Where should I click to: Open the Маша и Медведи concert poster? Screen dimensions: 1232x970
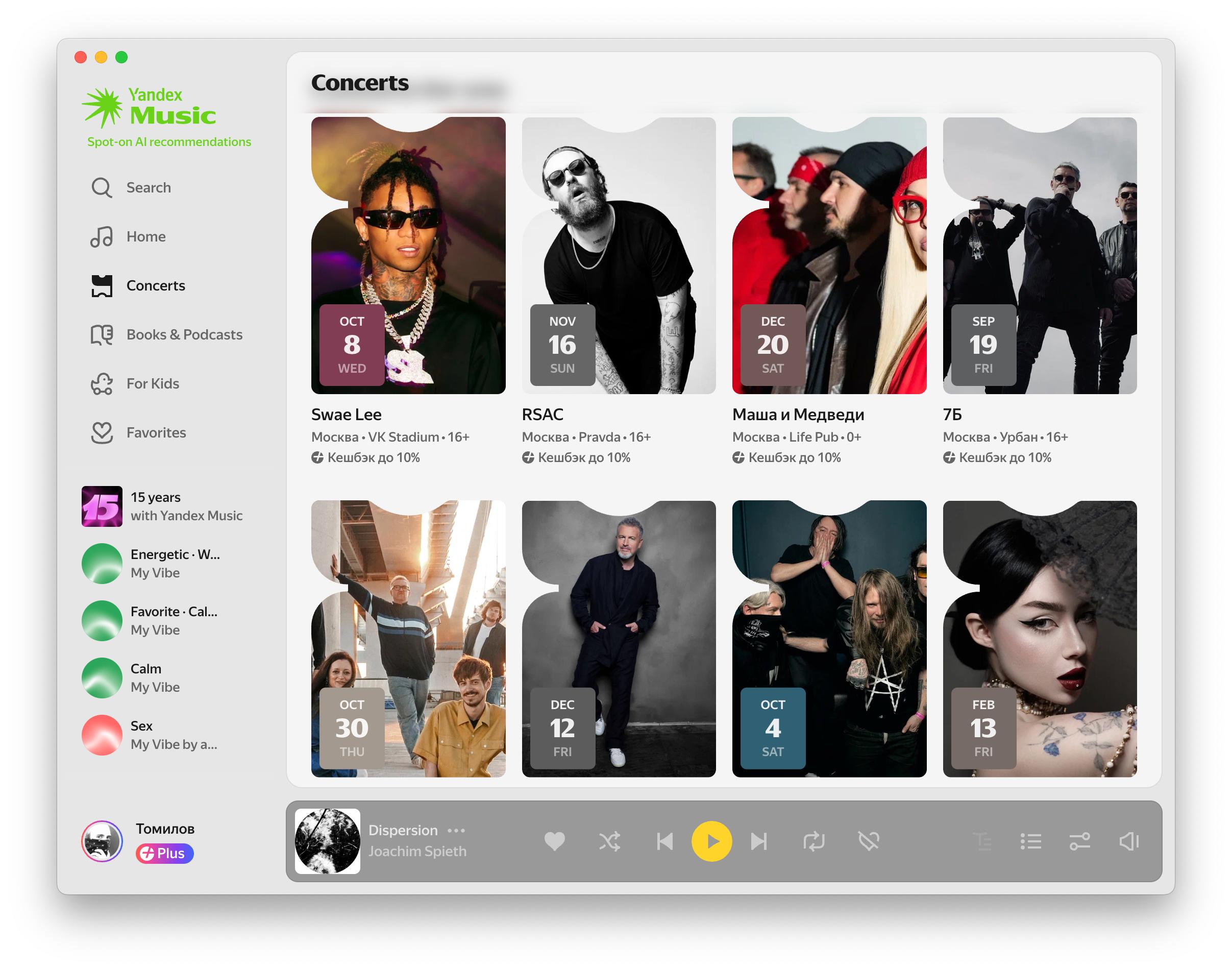(x=829, y=256)
